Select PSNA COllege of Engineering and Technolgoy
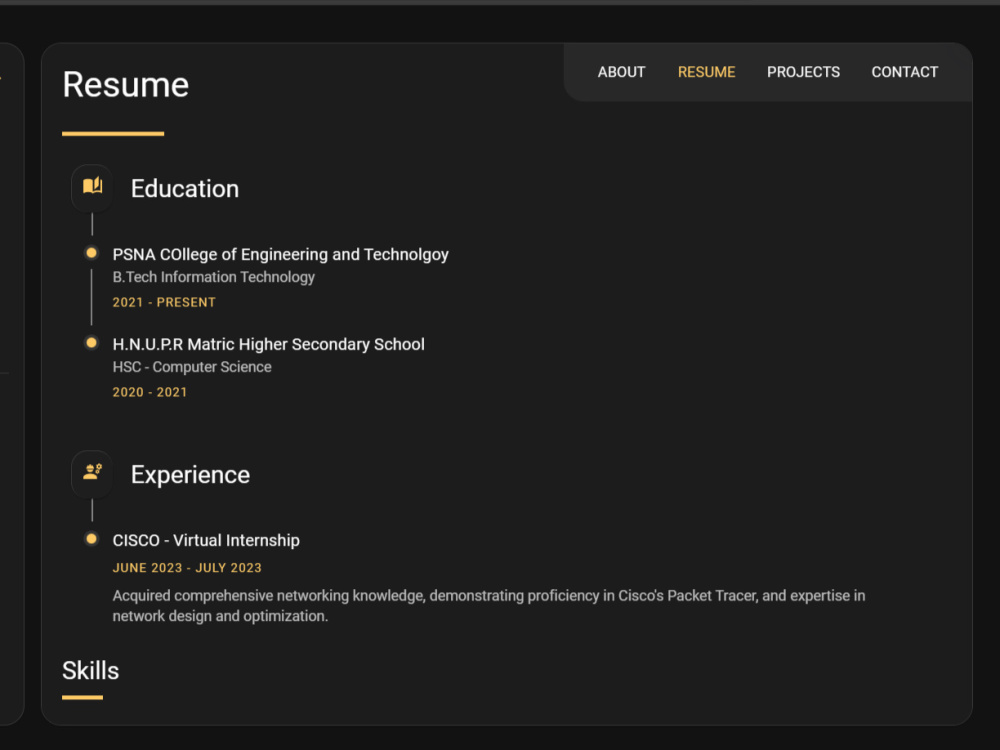 [x=281, y=254]
